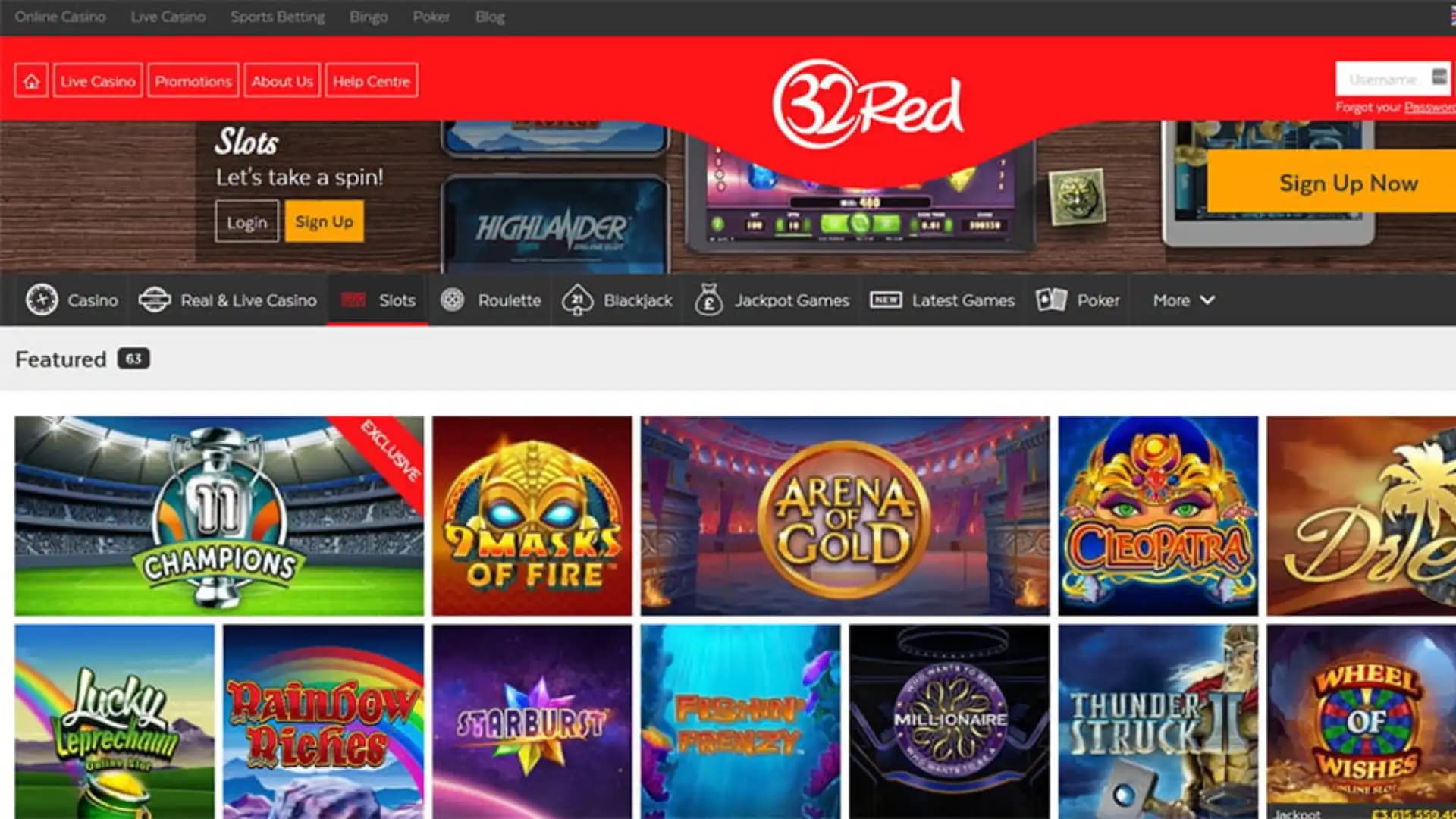Click the 32Red logo

coord(868,104)
